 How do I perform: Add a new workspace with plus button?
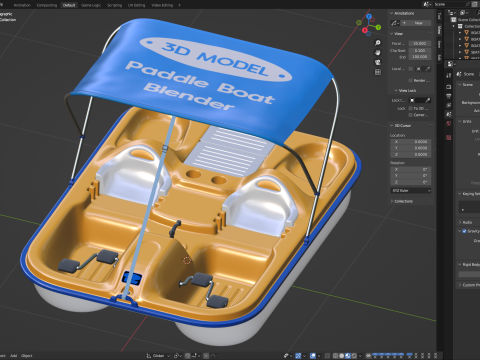click(179, 5)
